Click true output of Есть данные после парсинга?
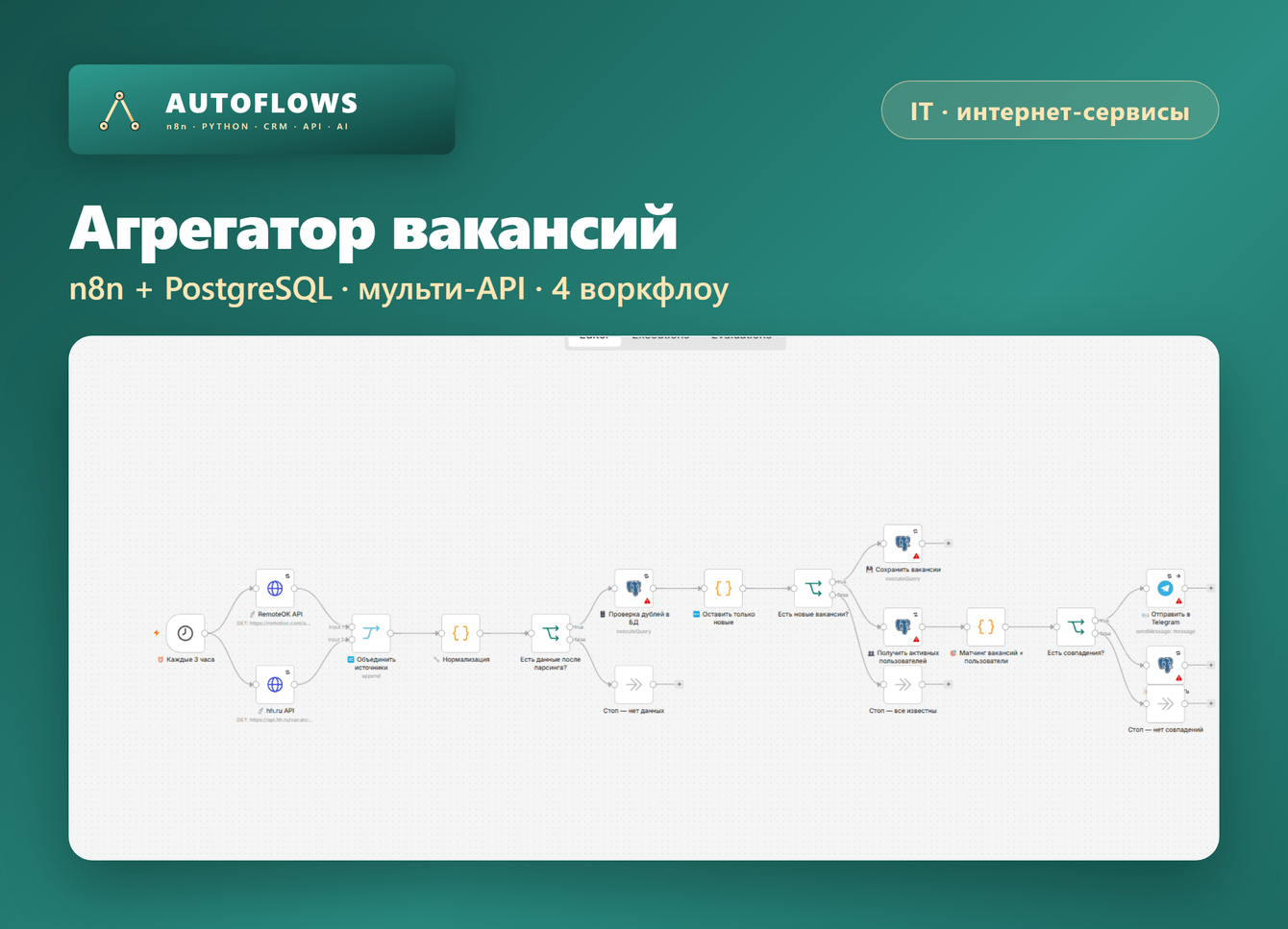1288x929 pixels. 571,627
